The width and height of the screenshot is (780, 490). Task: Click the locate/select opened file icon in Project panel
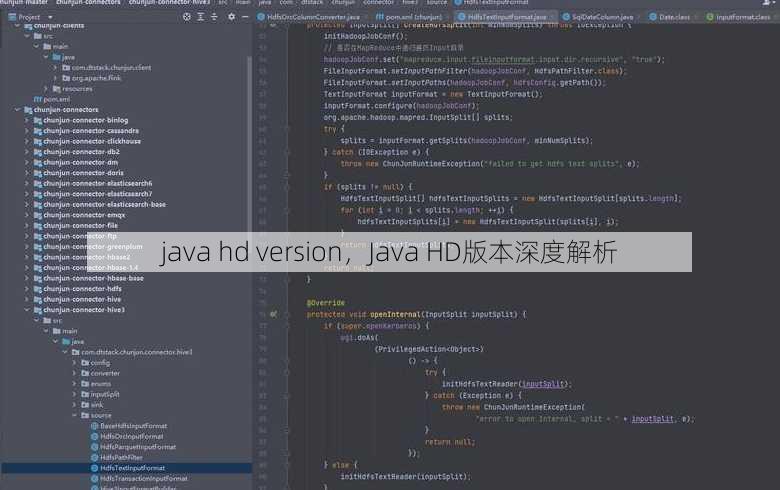[187, 17]
